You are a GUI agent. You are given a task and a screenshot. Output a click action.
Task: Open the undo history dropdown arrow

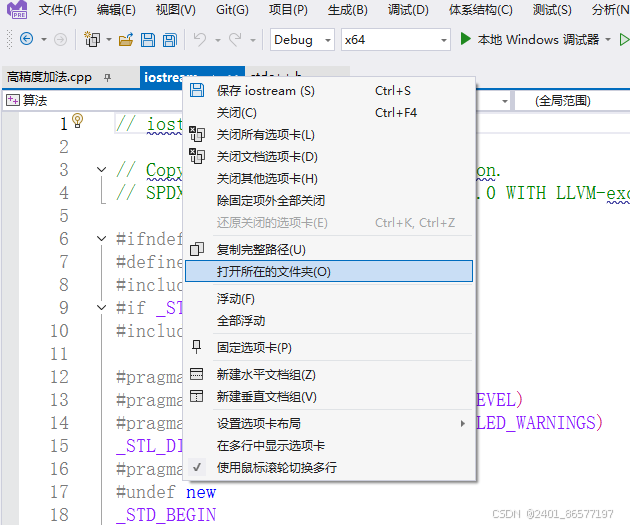218,40
